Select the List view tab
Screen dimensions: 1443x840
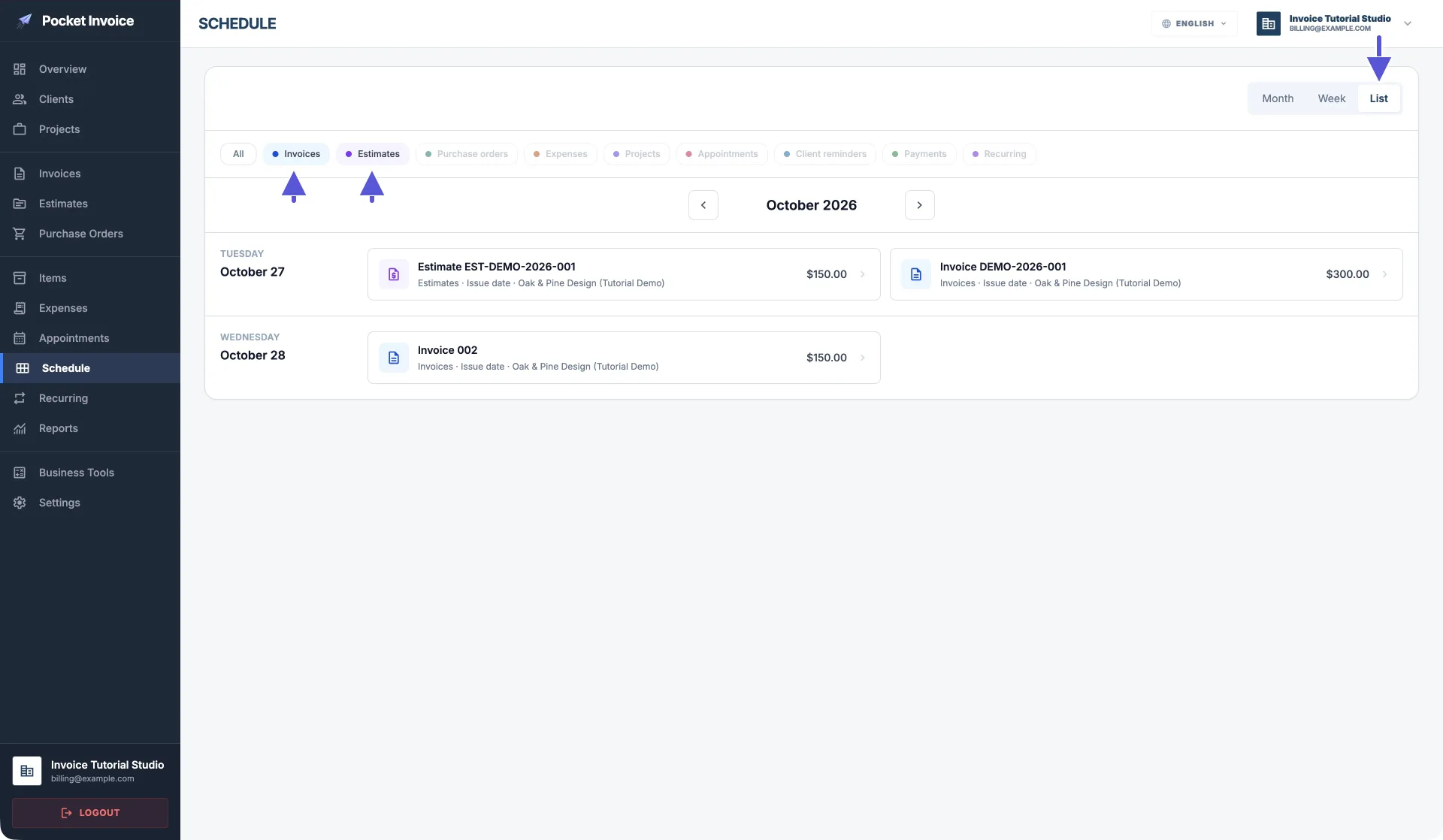[1379, 98]
